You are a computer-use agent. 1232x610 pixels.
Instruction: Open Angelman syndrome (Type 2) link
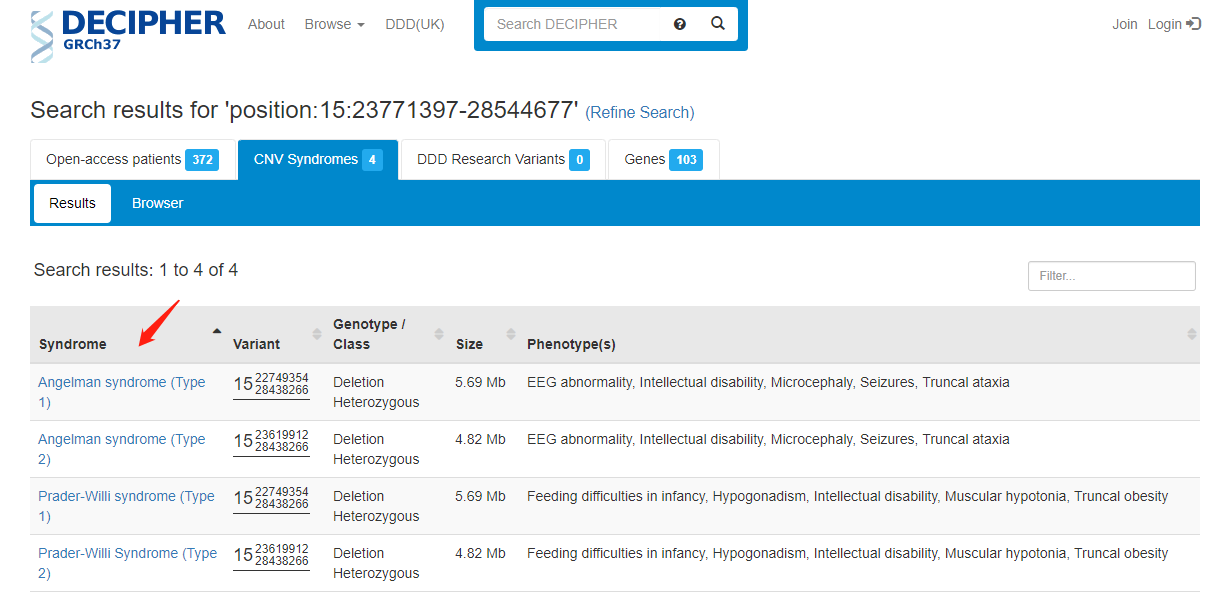pos(122,449)
